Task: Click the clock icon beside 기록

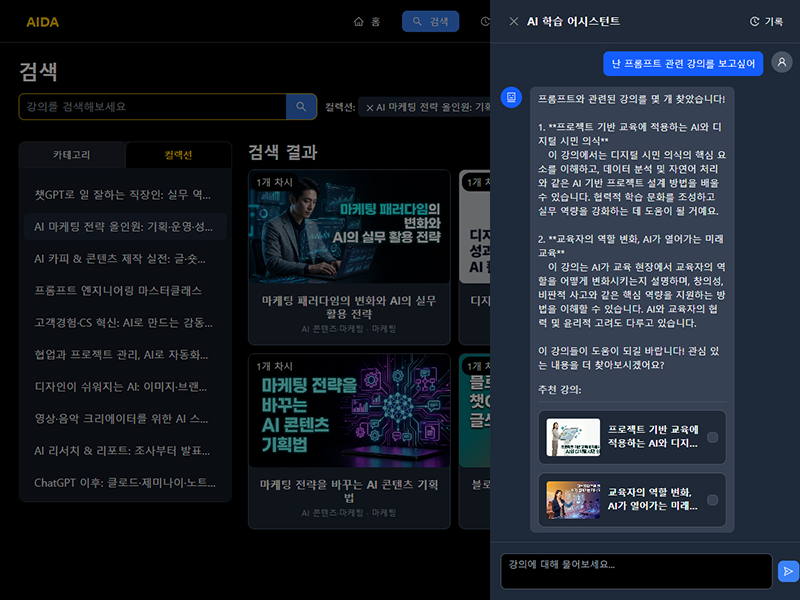Action: click(x=754, y=21)
